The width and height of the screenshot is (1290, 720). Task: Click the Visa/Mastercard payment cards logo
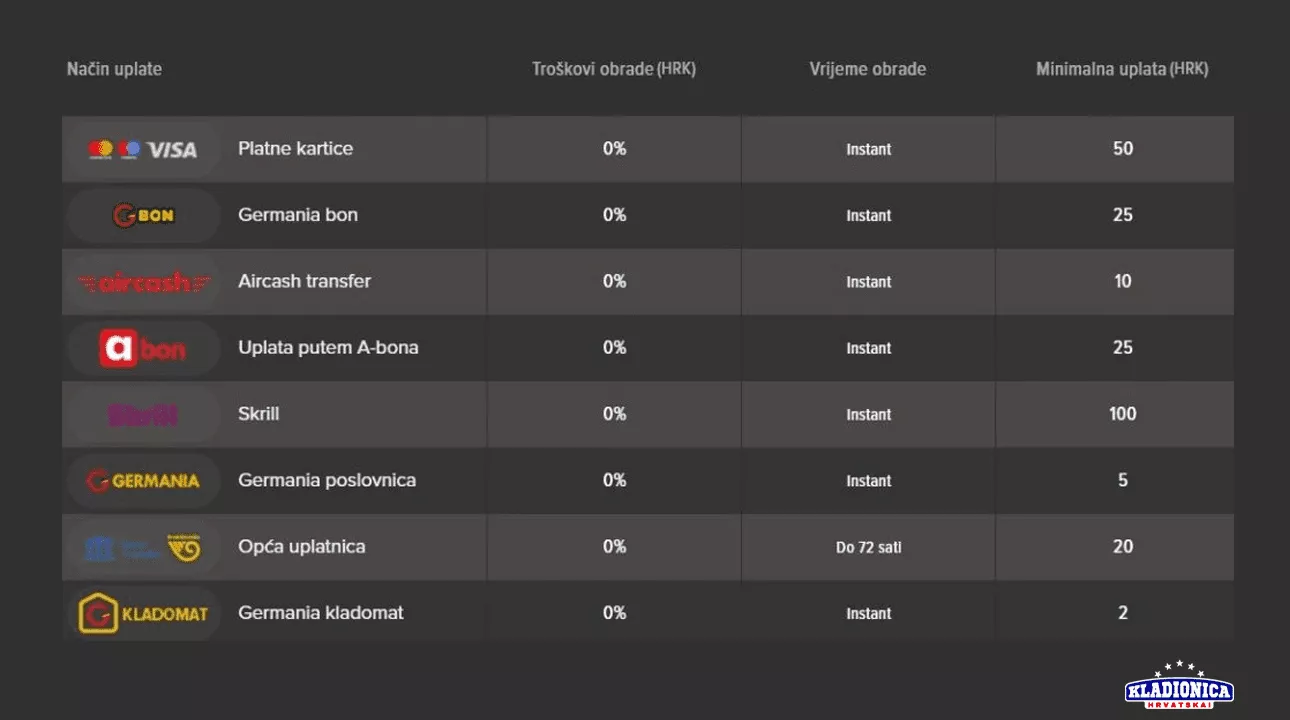pyautogui.click(x=142, y=149)
